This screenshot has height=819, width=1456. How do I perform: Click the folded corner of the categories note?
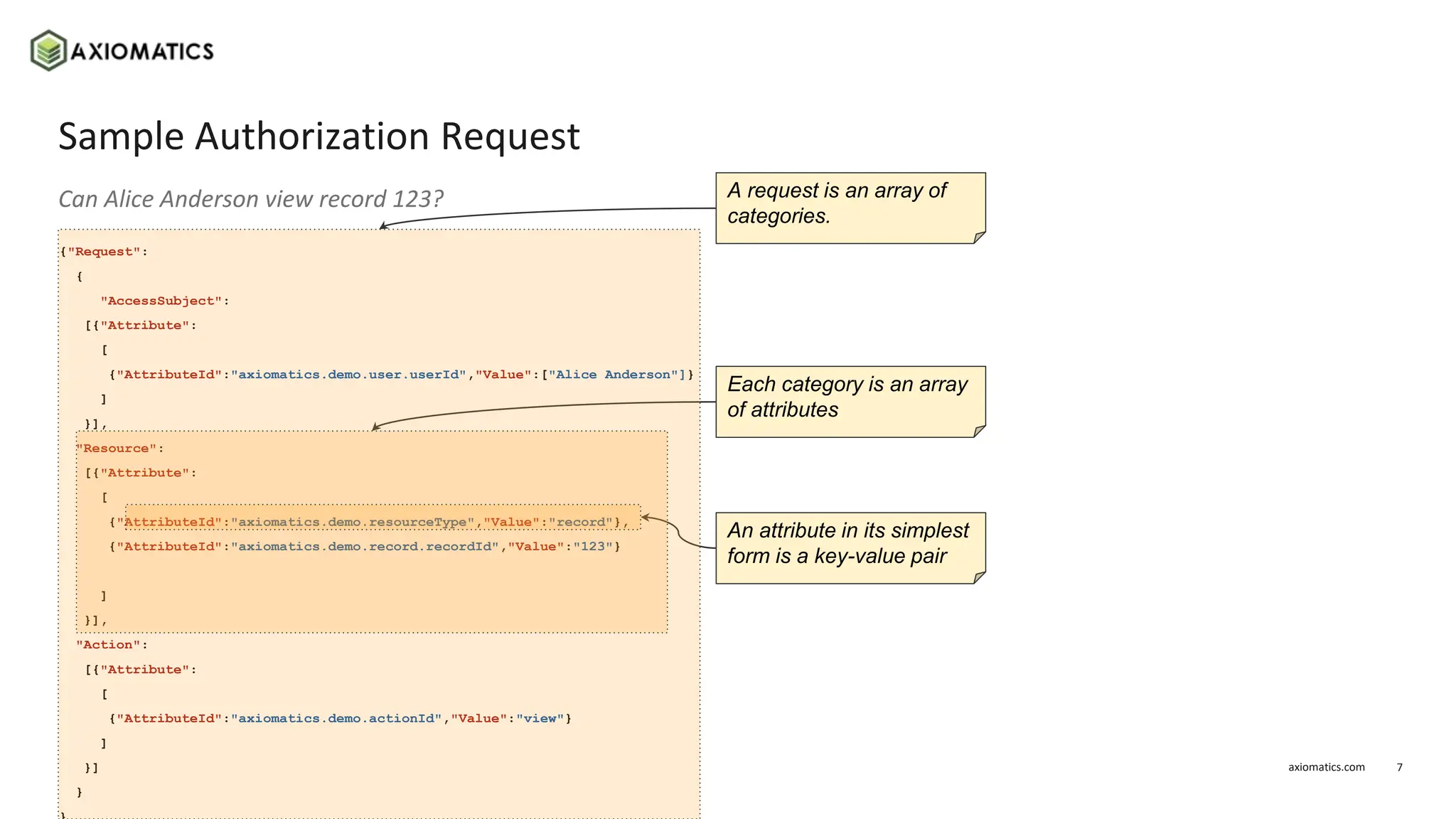coord(979,237)
